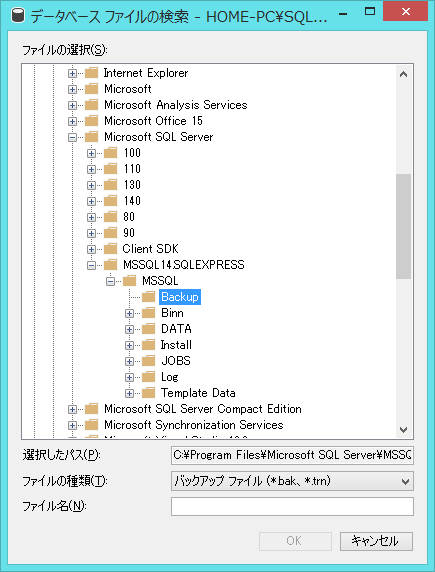
Task: Click the folder icon beside 90
Action: click(x=111, y=233)
